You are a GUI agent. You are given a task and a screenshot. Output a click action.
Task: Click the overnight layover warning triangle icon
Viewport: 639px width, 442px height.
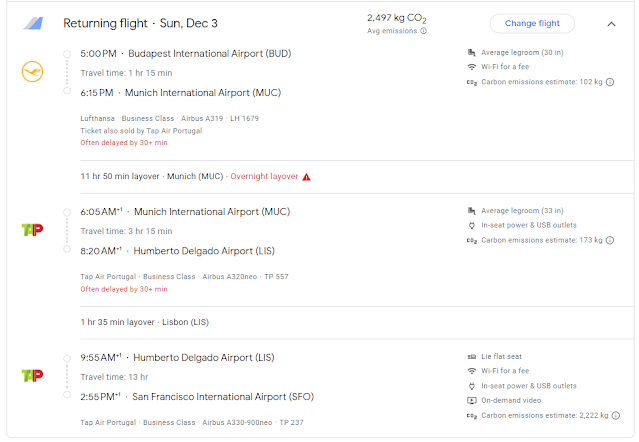pyautogui.click(x=306, y=177)
